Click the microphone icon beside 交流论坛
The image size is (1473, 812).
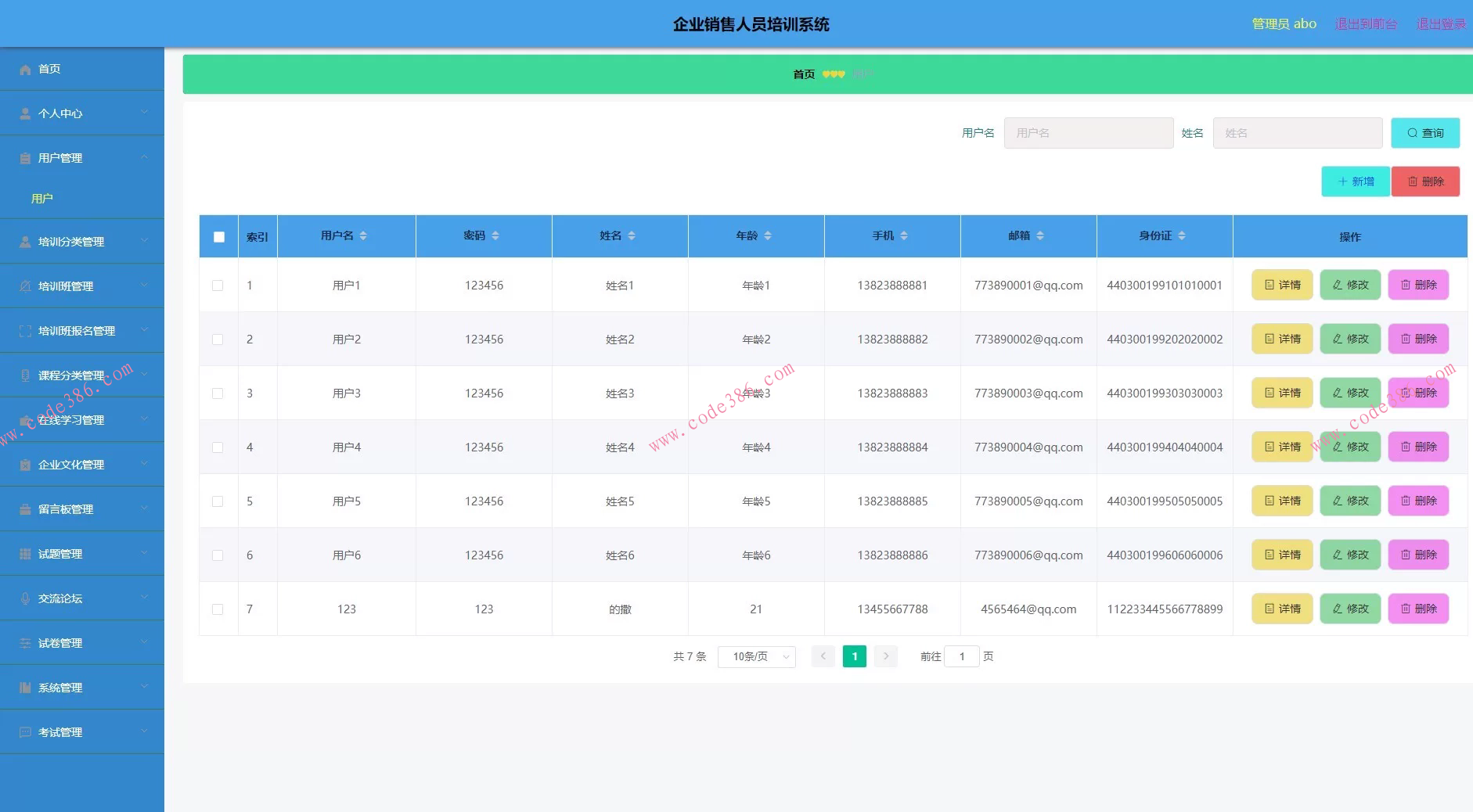tap(25, 598)
